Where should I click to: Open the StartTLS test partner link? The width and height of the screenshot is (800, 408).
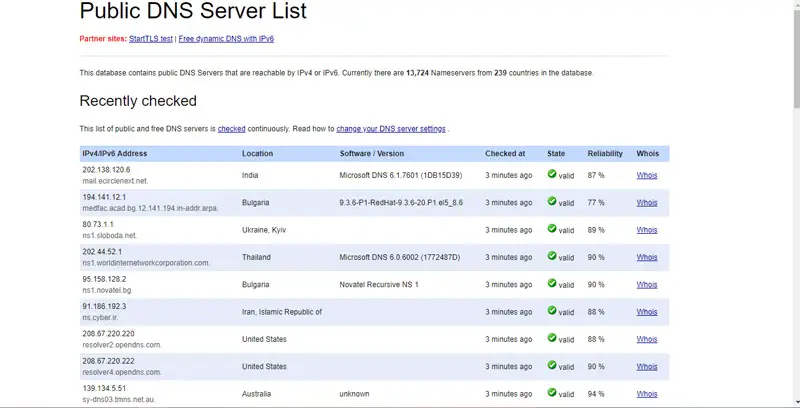(x=150, y=39)
